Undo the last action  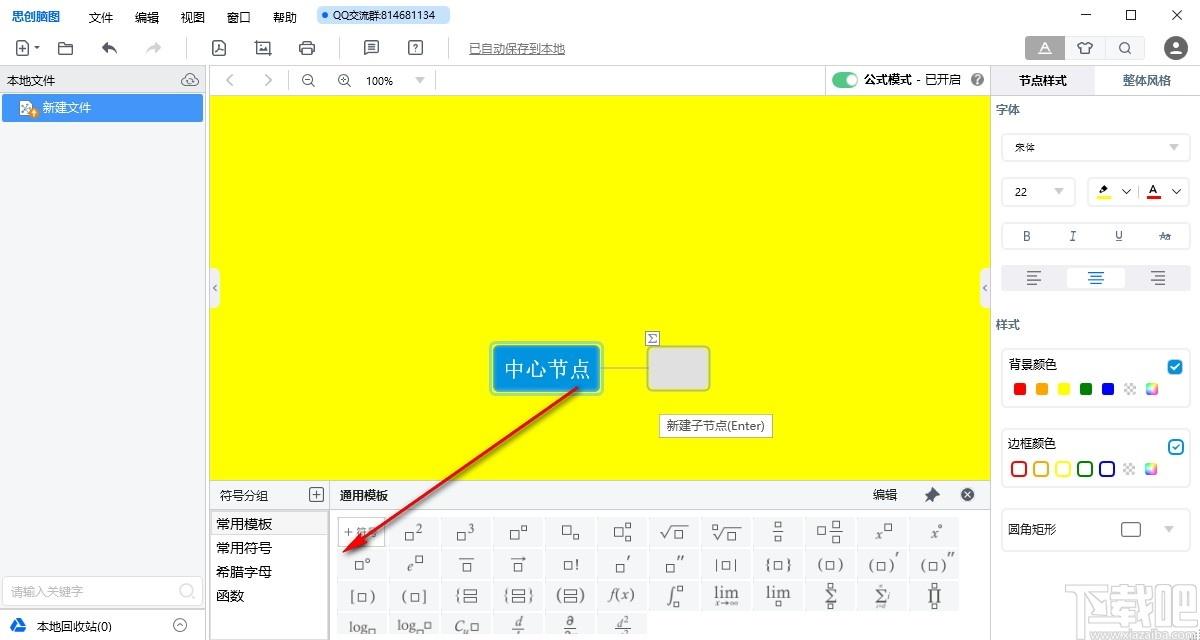coord(110,48)
